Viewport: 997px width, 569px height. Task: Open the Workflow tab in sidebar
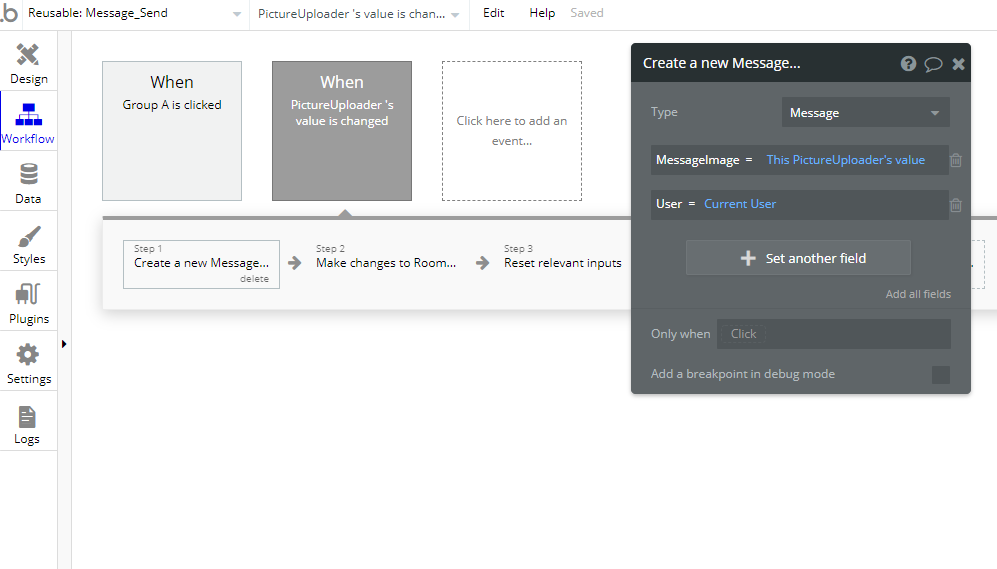(28, 123)
